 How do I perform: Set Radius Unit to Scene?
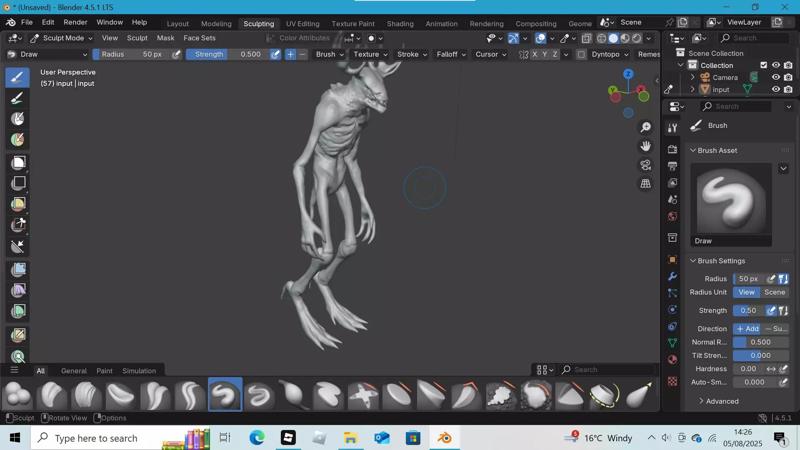click(775, 292)
